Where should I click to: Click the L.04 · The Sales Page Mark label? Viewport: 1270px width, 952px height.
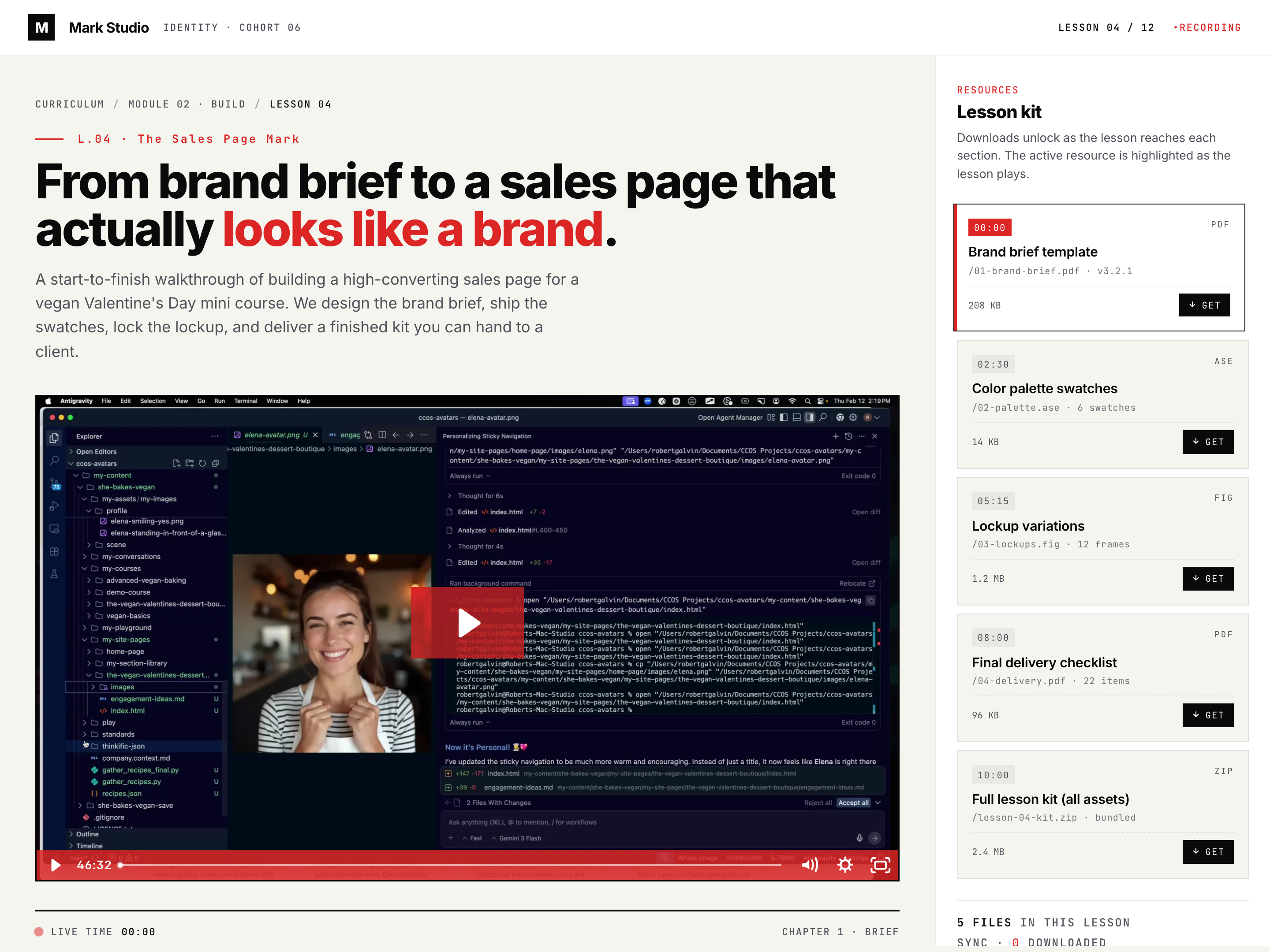(188, 139)
